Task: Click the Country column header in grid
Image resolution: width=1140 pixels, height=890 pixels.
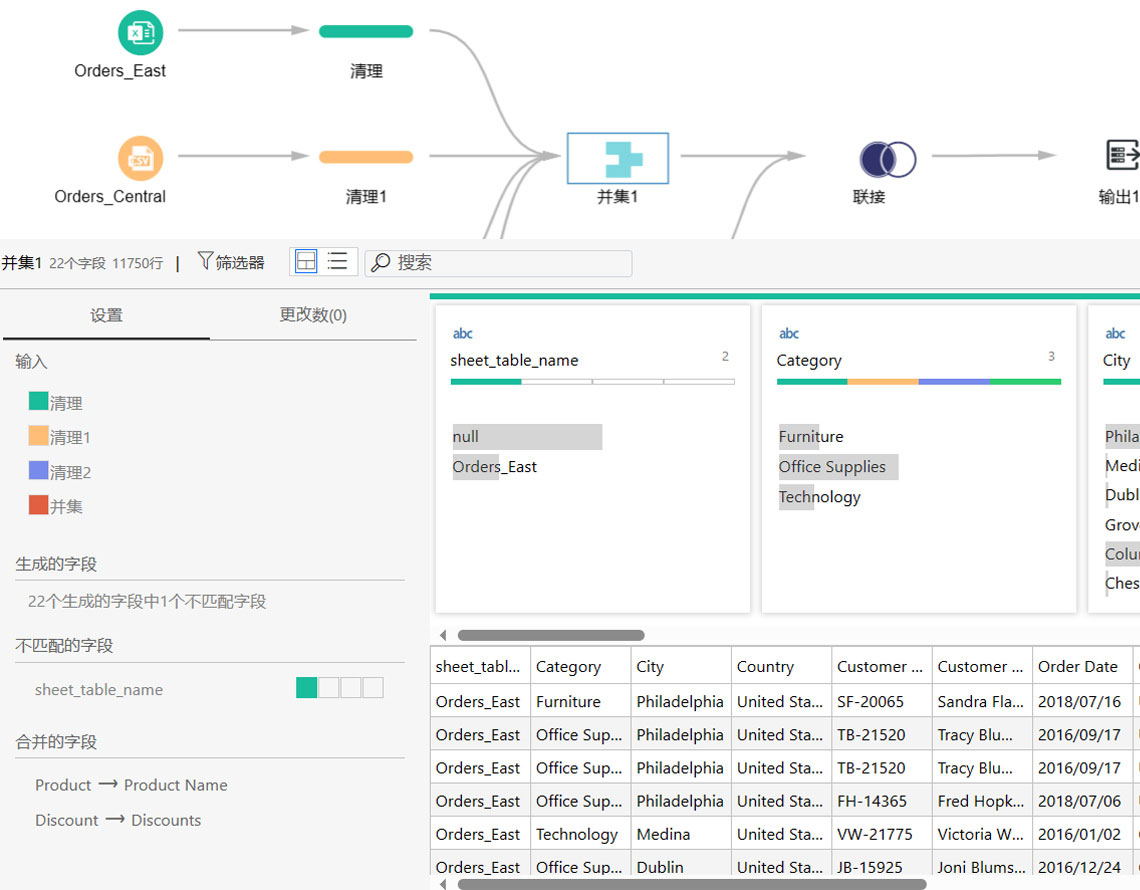Action: (x=782, y=666)
